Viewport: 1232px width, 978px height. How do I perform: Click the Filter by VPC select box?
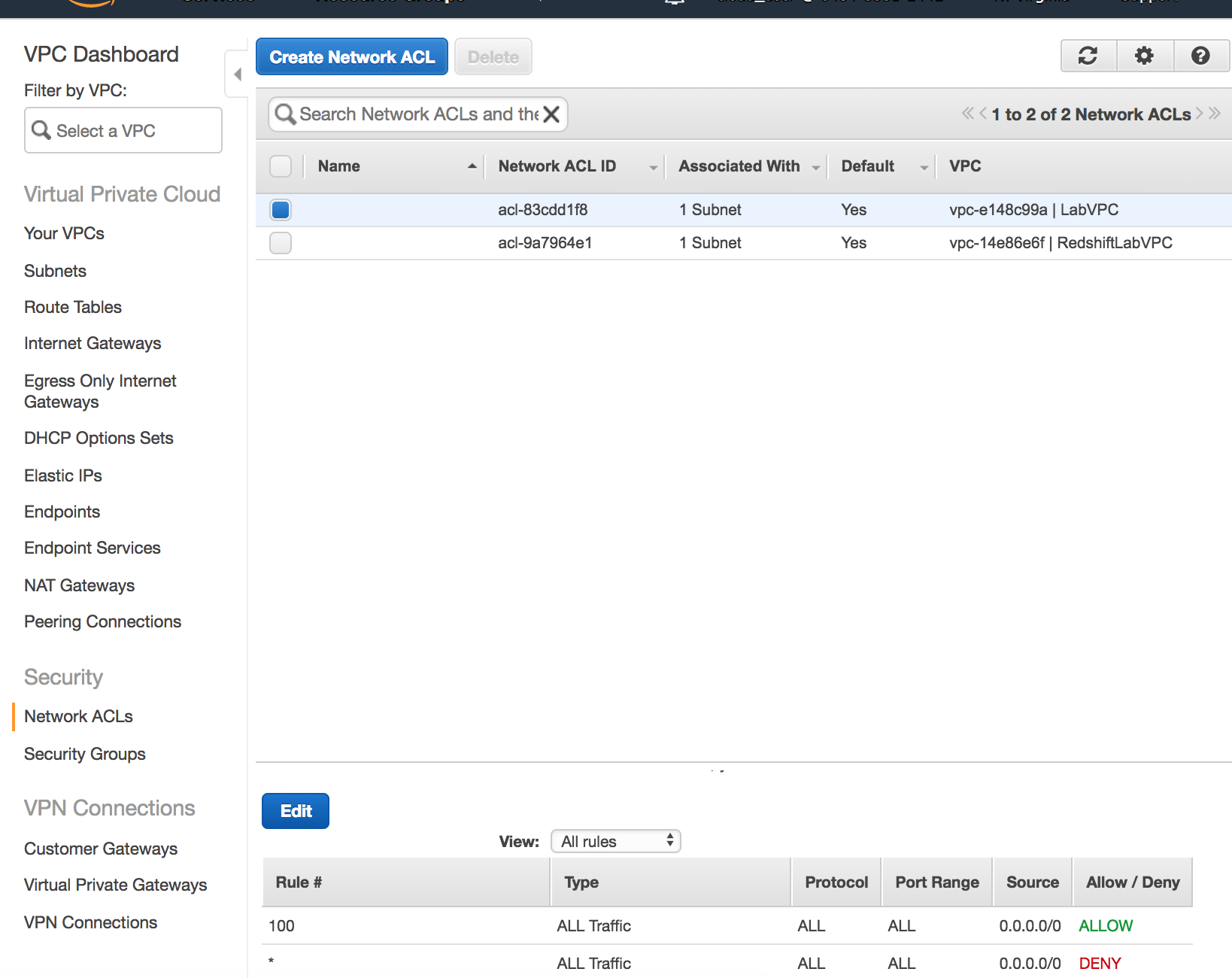[123, 130]
